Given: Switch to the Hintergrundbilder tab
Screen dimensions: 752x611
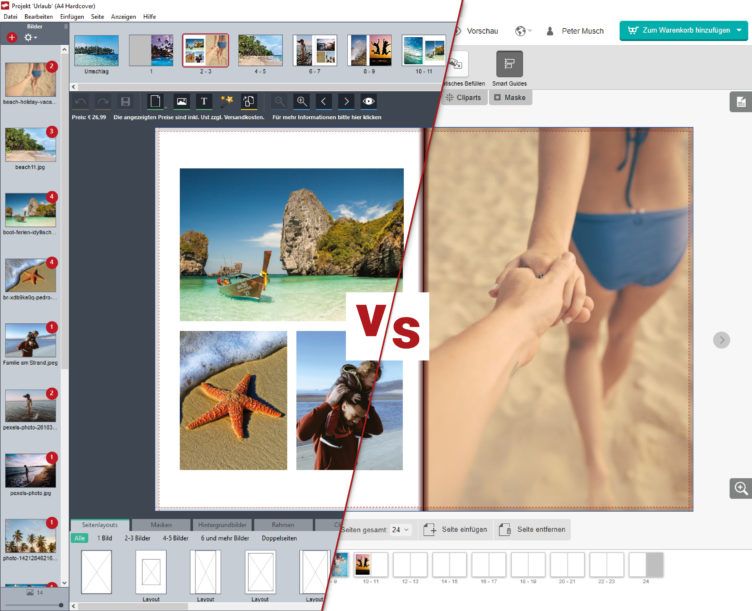Looking at the screenshot, I should tap(222, 525).
